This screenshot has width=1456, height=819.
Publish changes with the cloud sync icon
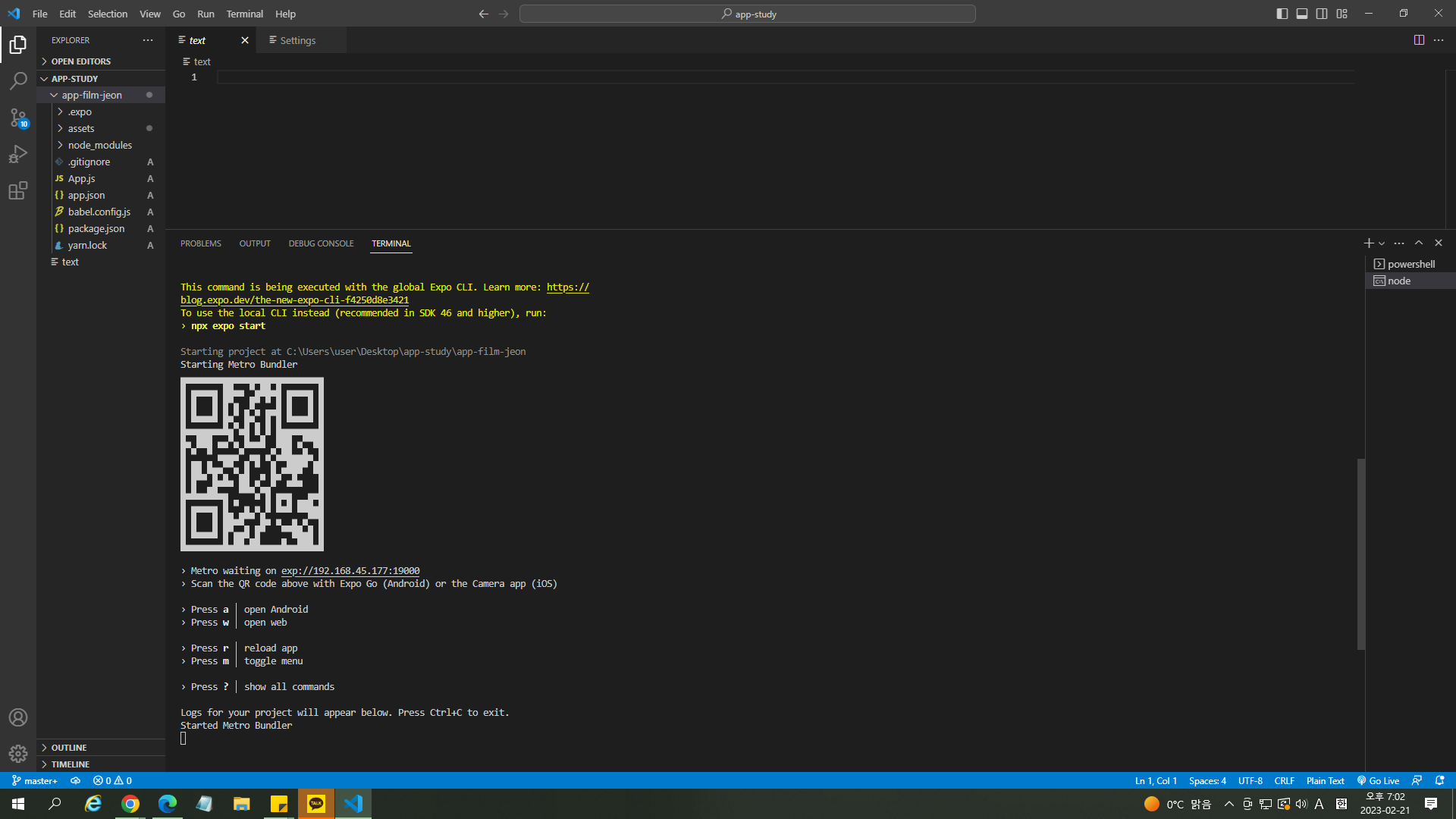click(x=75, y=780)
